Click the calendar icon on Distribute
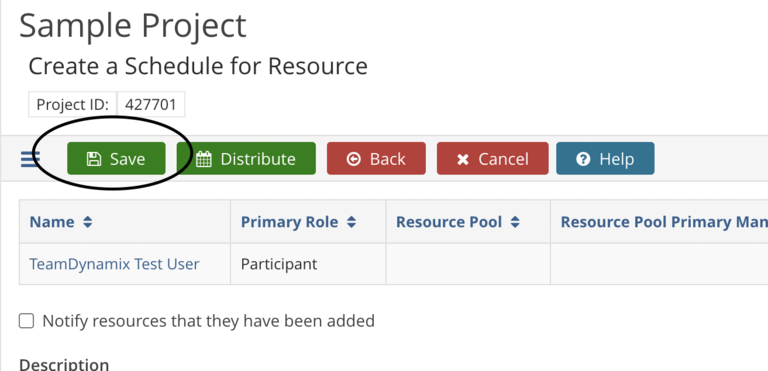Viewport: 768px width, 371px height. 203,159
